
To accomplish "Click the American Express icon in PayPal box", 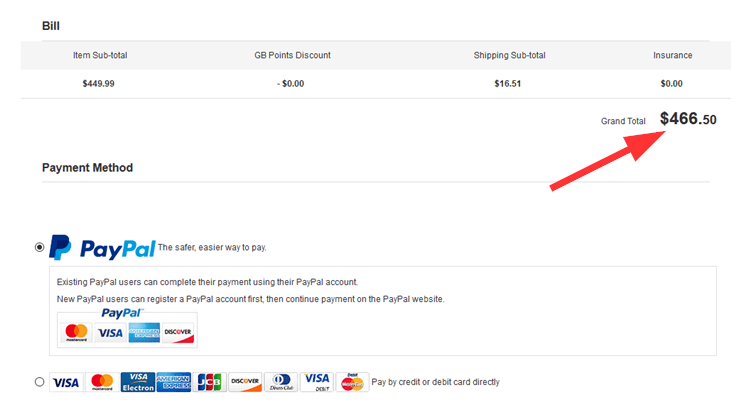I will pyautogui.click(x=144, y=332).
